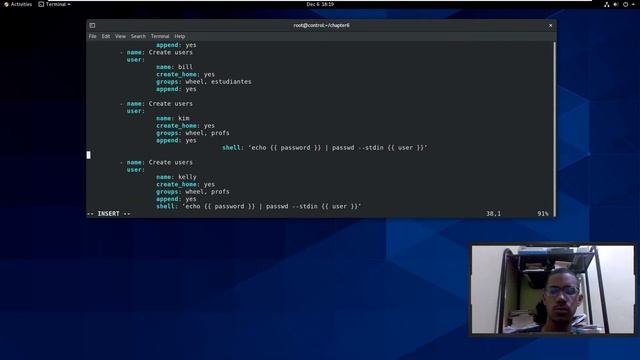Click the window title root@control:~/chapter6
This screenshot has height=360, width=640.
(321, 25)
